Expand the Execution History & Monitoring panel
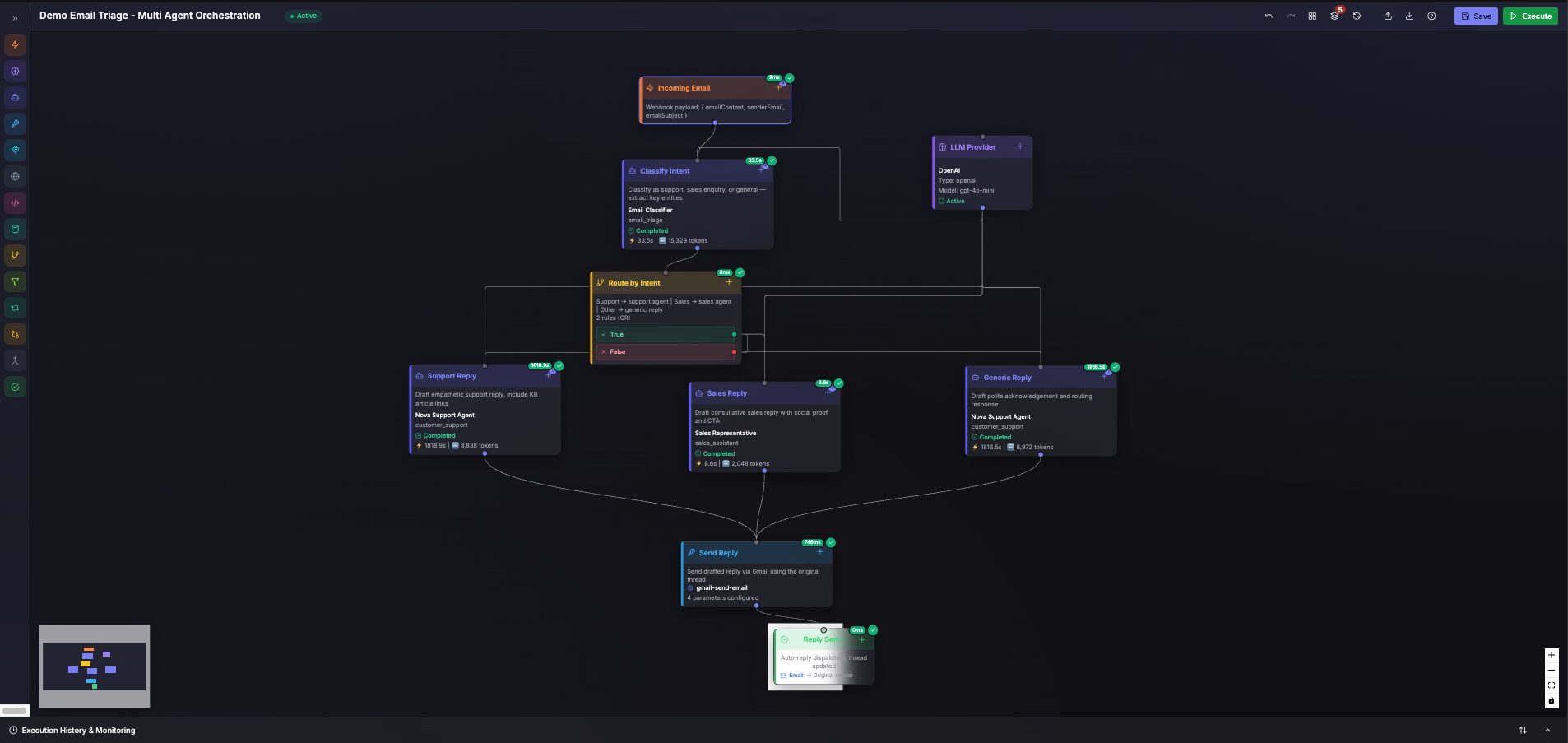The height and width of the screenshot is (743, 1568). (x=1547, y=730)
